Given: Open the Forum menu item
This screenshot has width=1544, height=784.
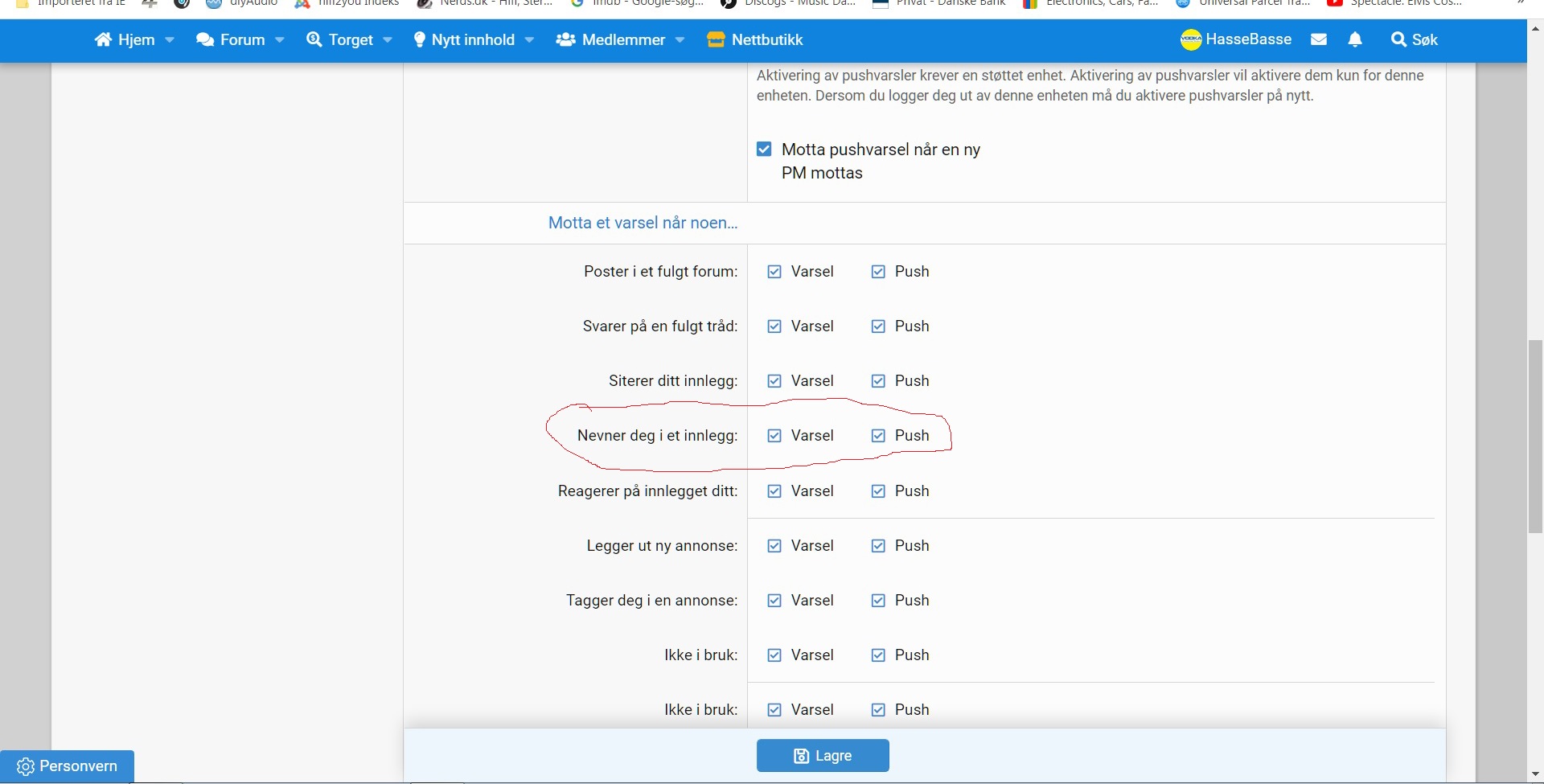Looking at the screenshot, I should click(242, 39).
